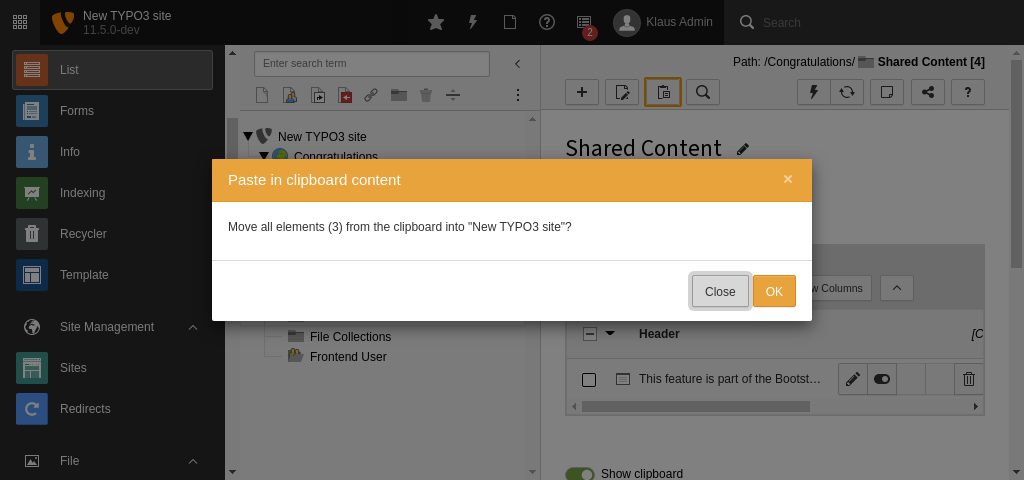The width and height of the screenshot is (1024, 480).
Task: Select the external link page type icon
Action: pos(371,95)
